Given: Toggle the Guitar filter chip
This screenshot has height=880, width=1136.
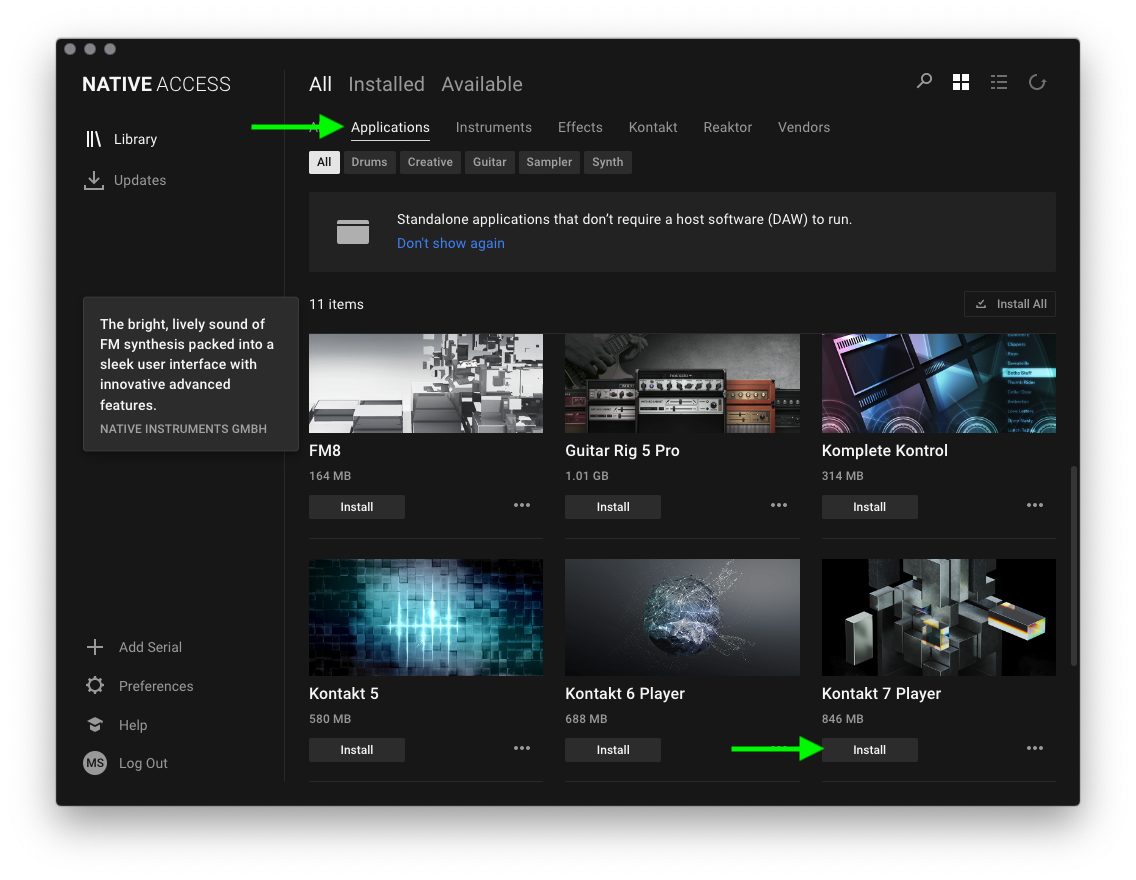Looking at the screenshot, I should [489, 162].
